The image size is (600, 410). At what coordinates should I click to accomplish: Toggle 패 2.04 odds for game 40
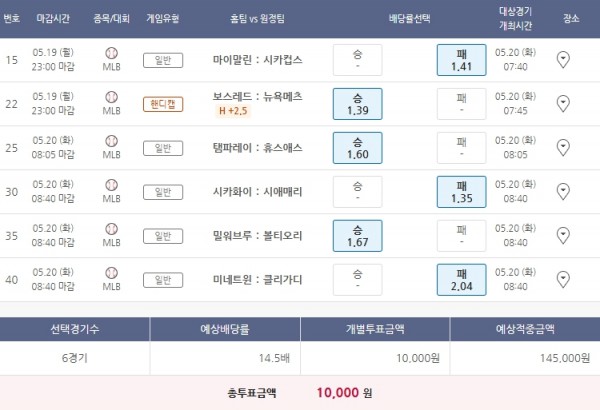pyautogui.click(x=461, y=279)
